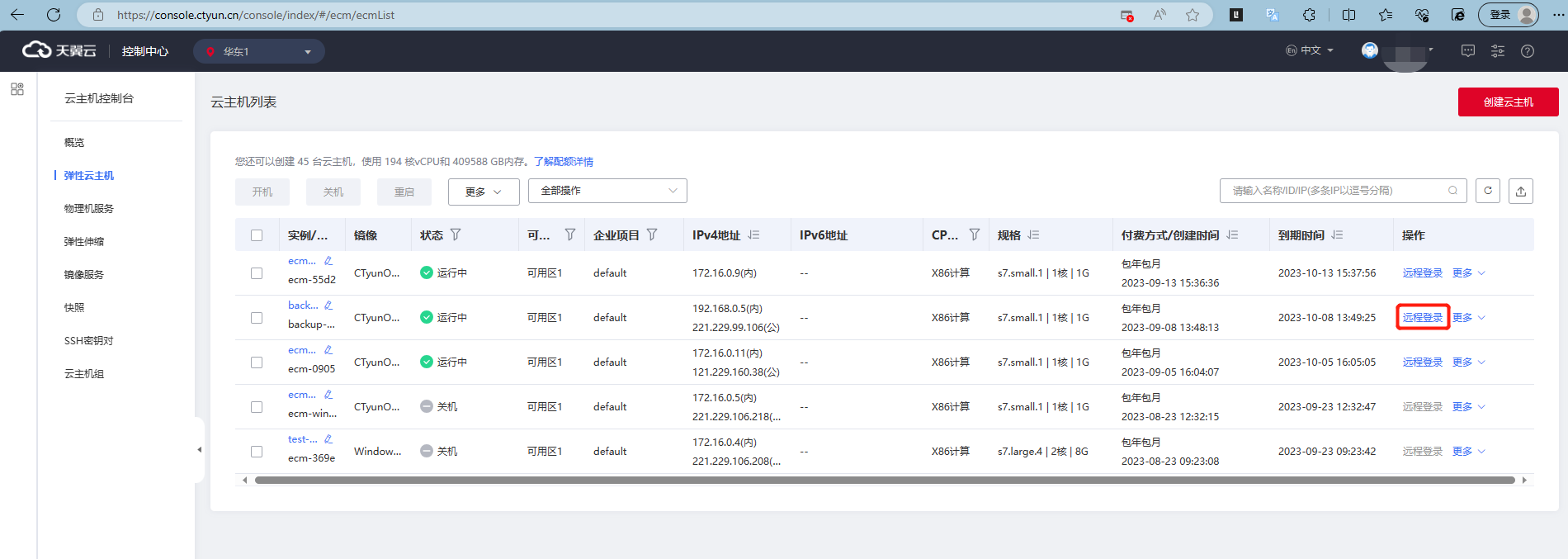Toggle the select-all header checkbox
The width and height of the screenshot is (1568, 559).
pos(257,235)
